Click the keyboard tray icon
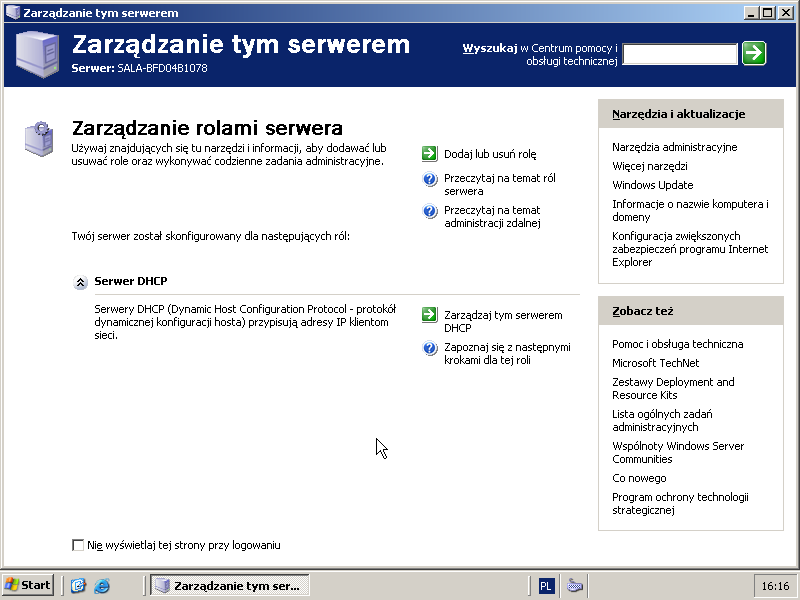The height and width of the screenshot is (600, 800). [x=574, y=586]
